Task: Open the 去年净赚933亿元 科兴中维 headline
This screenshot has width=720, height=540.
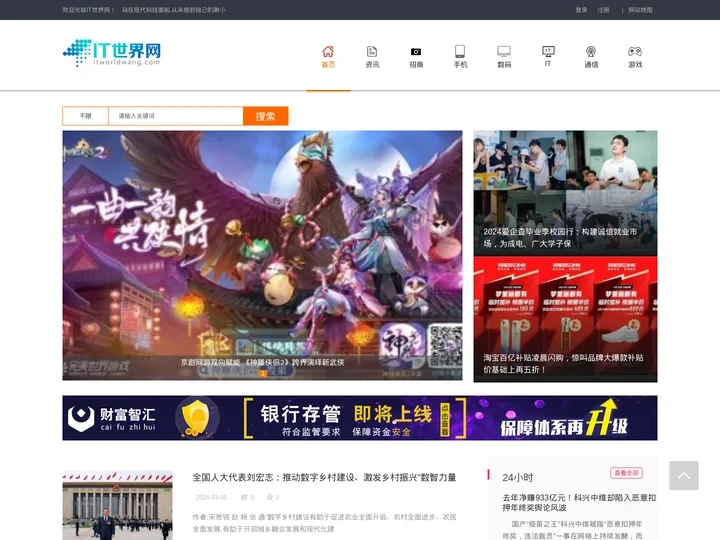Action: (x=579, y=502)
